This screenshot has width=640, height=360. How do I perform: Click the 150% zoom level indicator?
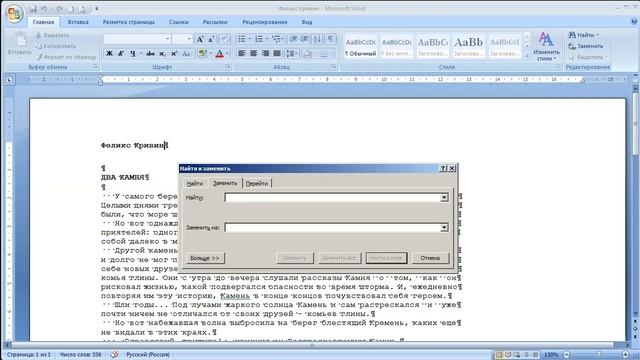coord(550,355)
